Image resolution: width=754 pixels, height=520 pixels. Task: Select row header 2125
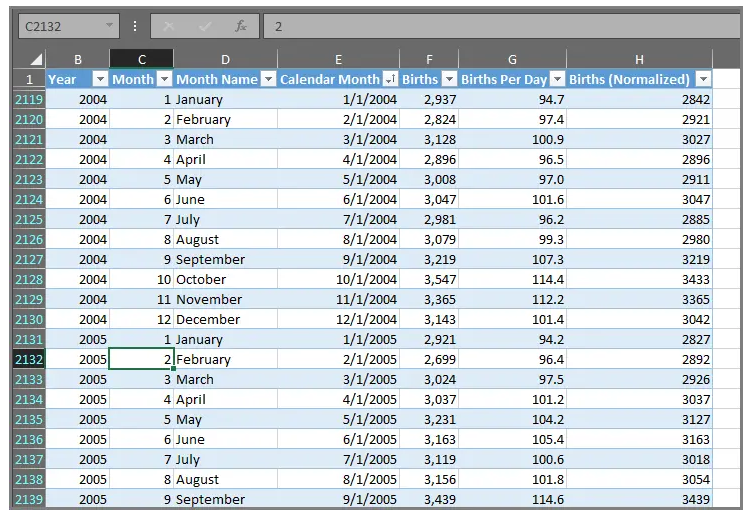point(29,219)
